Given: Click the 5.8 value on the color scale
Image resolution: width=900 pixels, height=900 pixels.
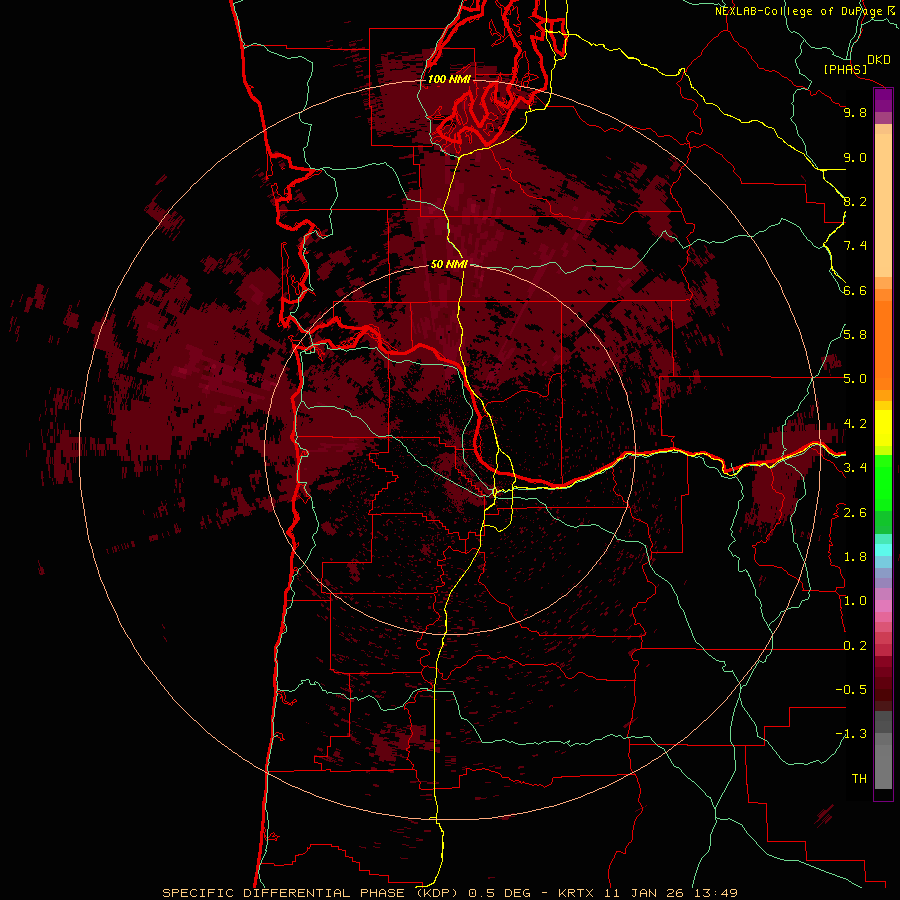Looking at the screenshot, I should 855,335.
